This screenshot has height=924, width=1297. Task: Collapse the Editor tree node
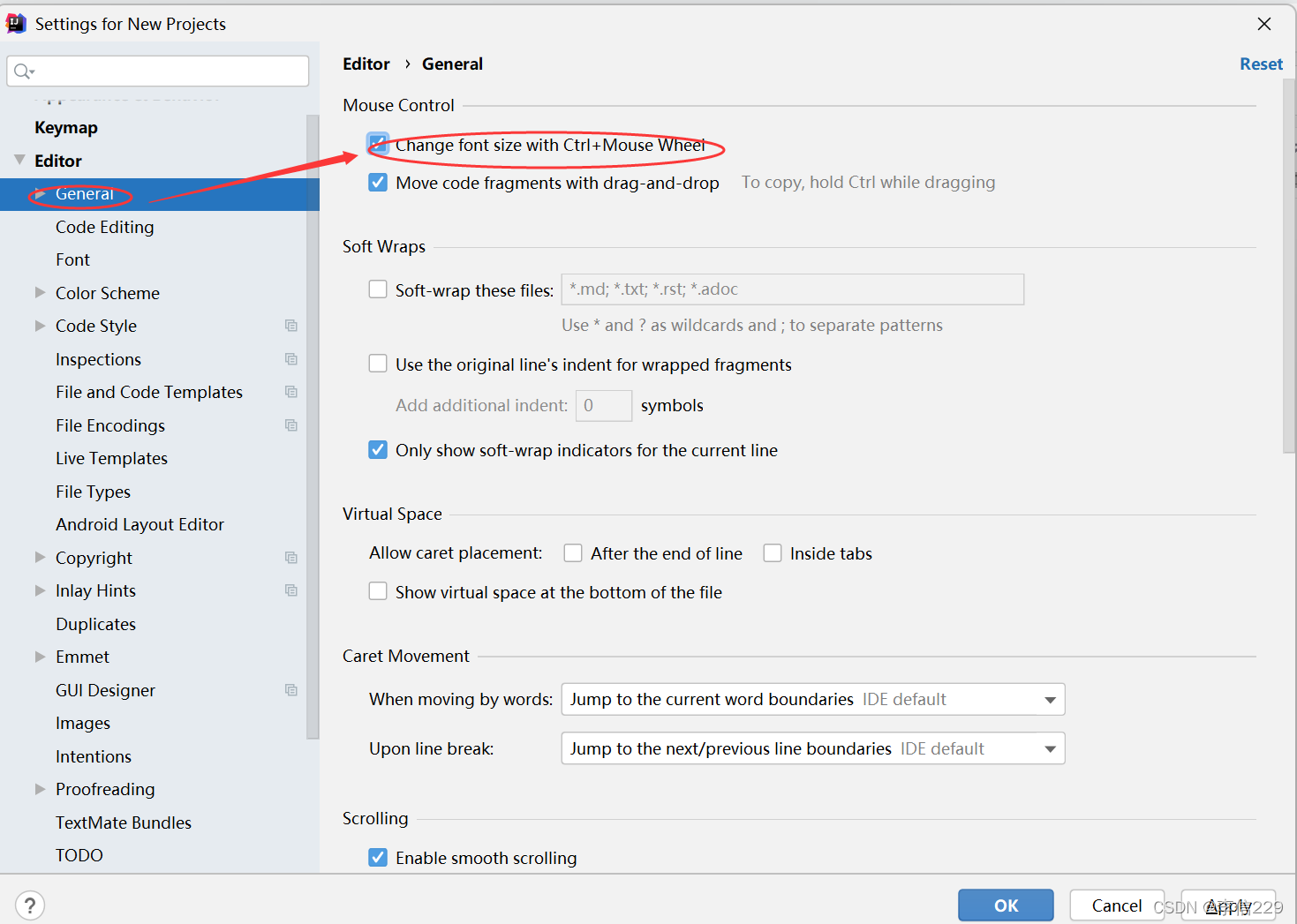pos(19,160)
